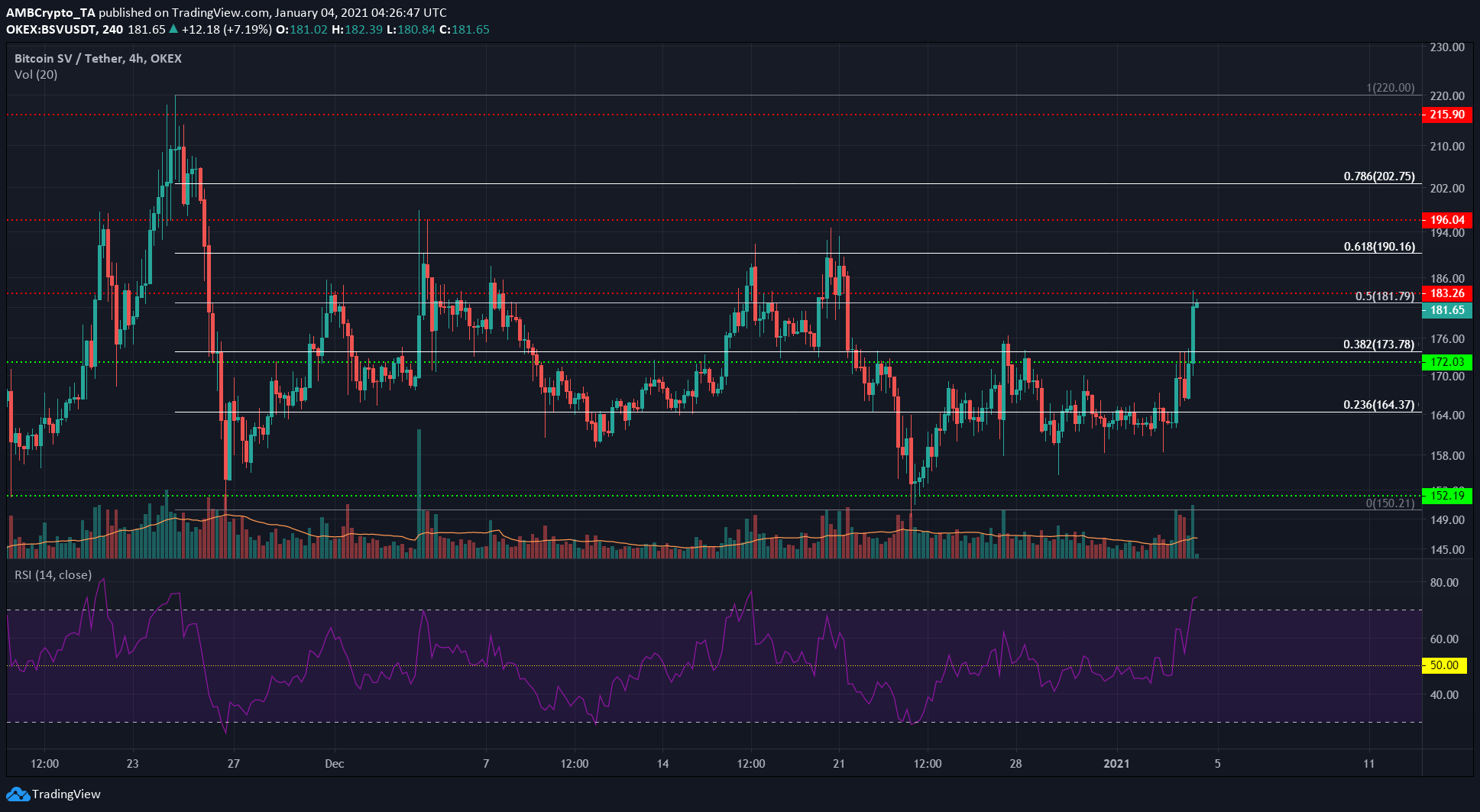Select the red 183.26 price label
Screen dimensions: 1480x812
coord(1447,293)
